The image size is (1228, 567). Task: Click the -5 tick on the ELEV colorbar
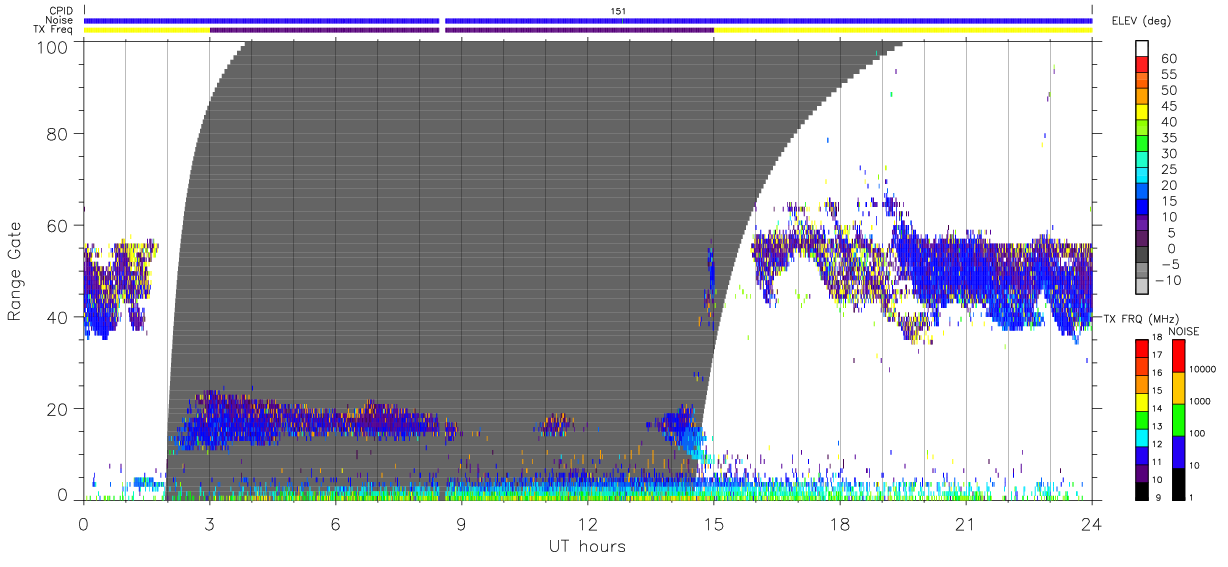click(x=1169, y=265)
